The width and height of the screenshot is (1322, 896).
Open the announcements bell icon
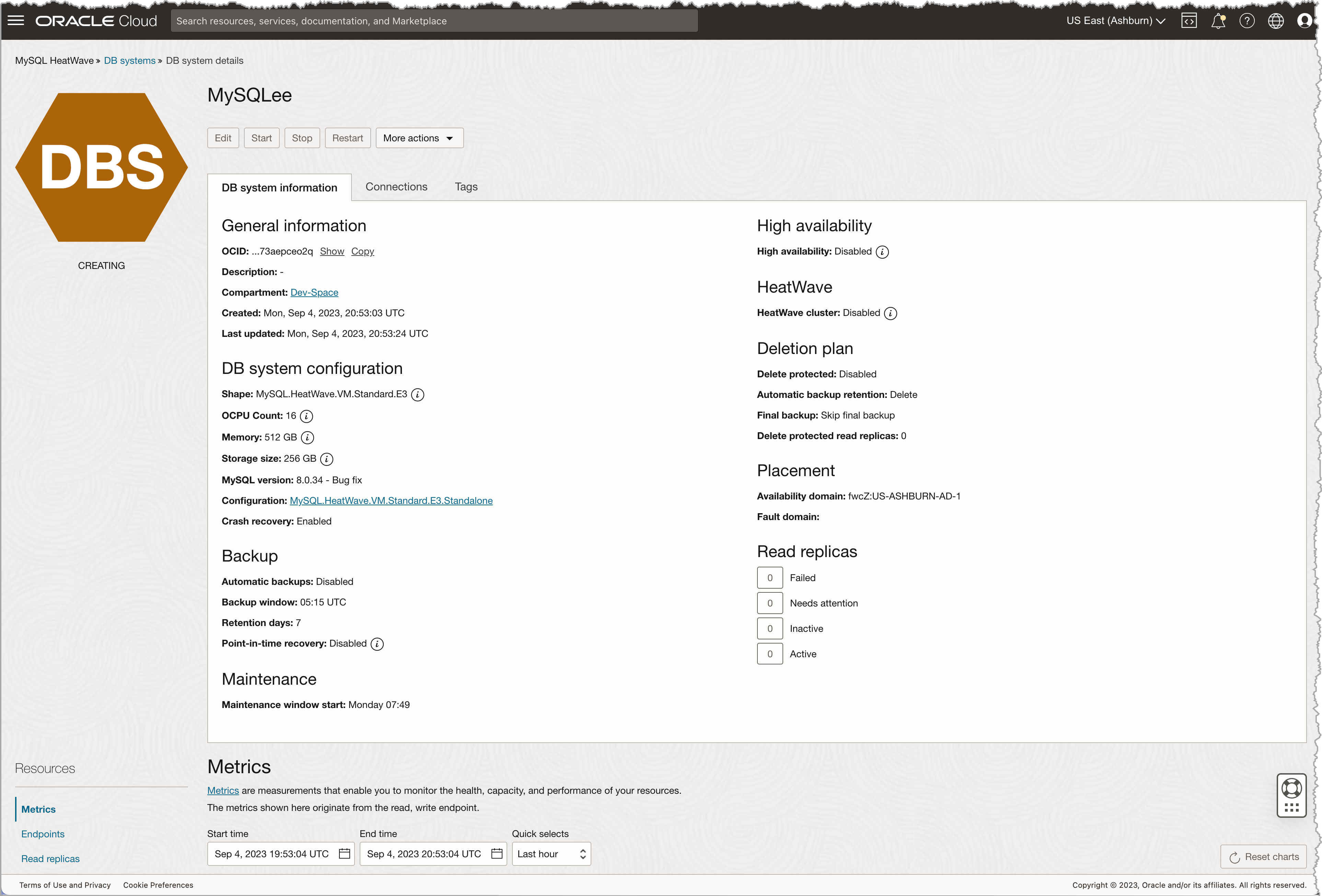[1218, 21]
